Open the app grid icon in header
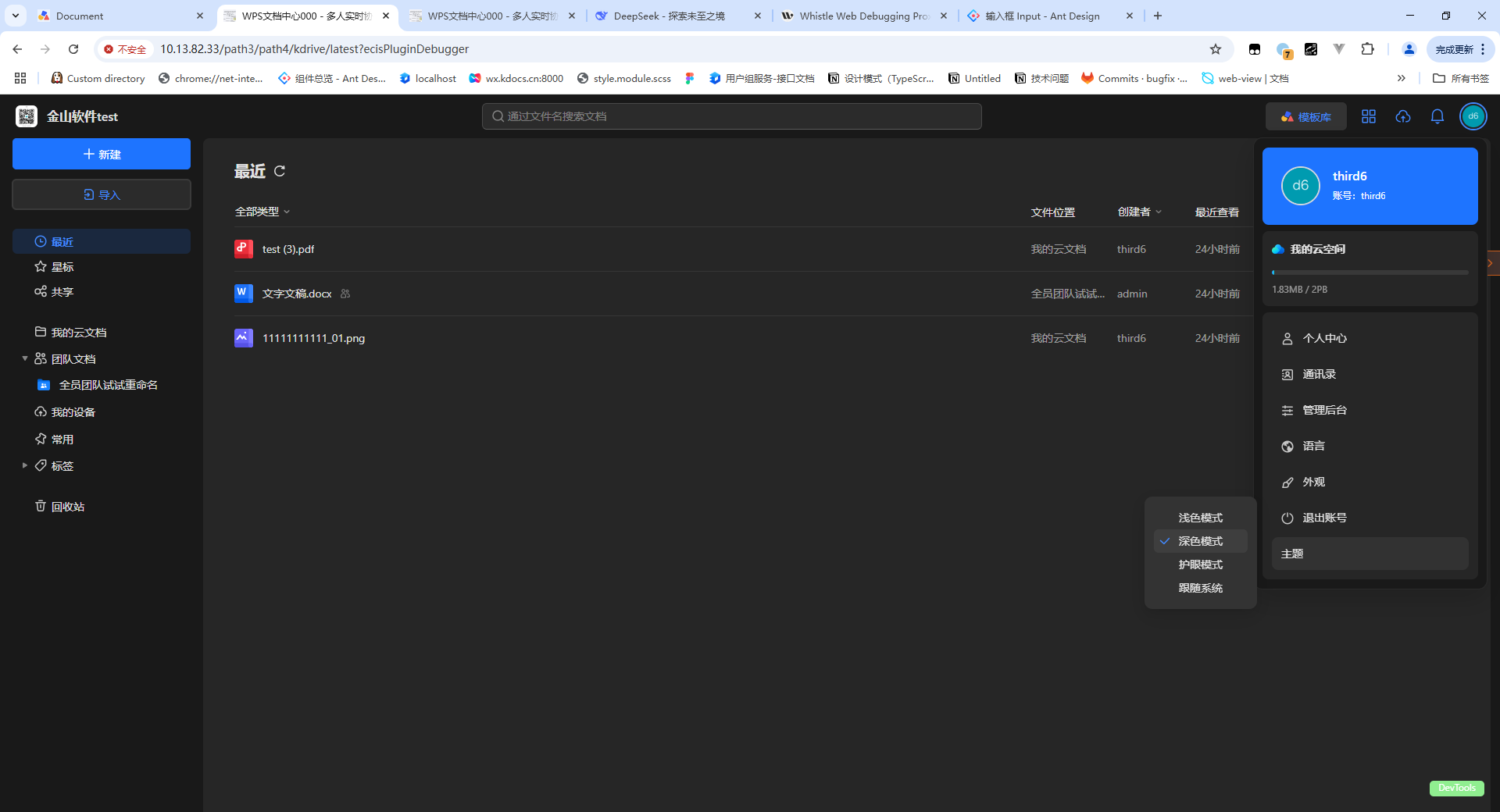 pos(1369,116)
